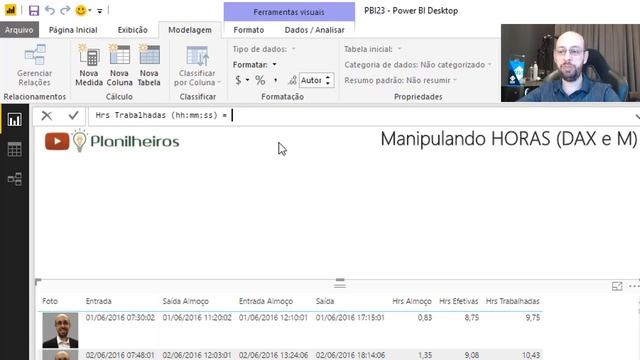Sort by Entrada Almoço column header

266,301
